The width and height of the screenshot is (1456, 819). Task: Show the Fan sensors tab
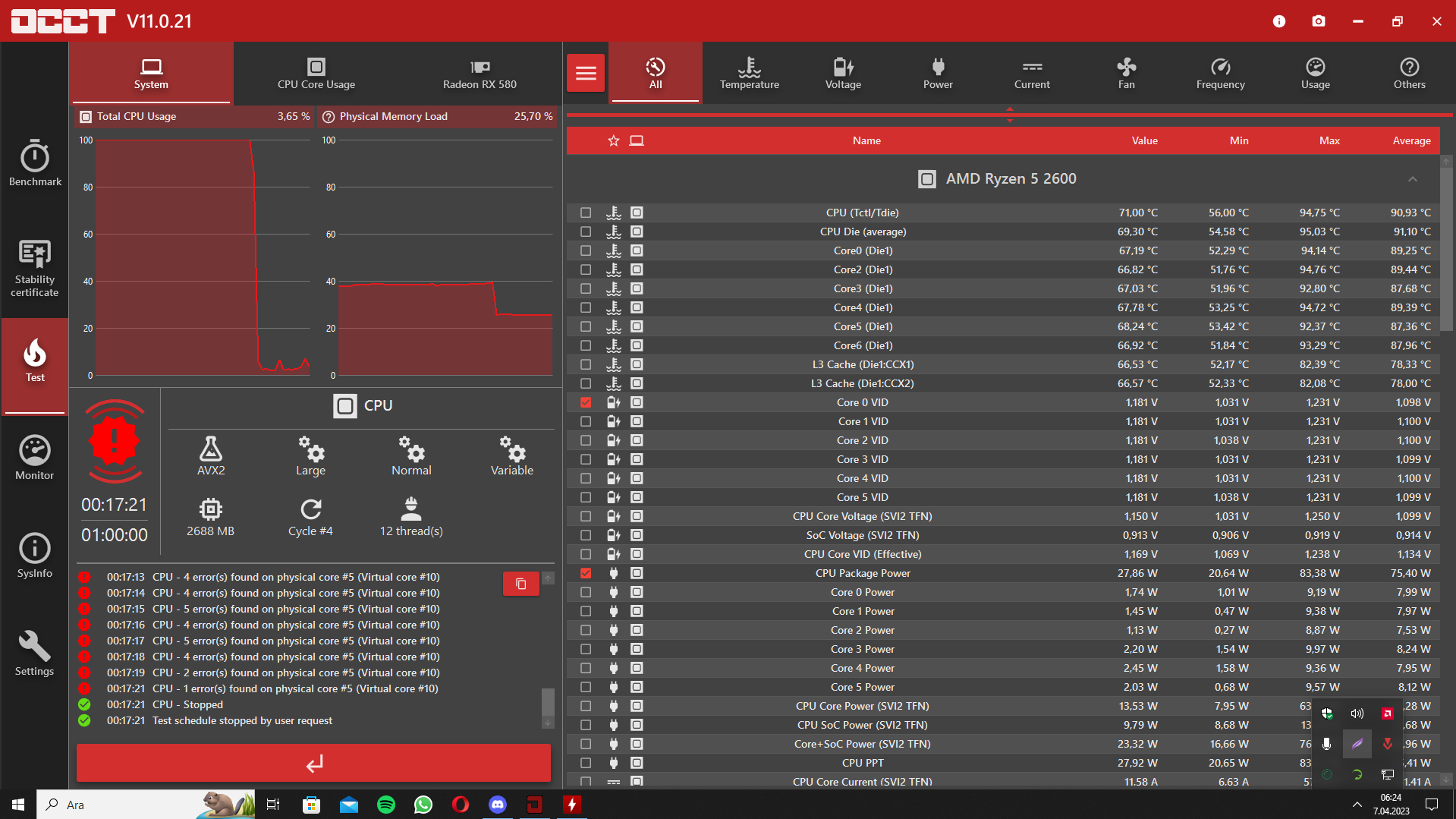(x=1127, y=73)
